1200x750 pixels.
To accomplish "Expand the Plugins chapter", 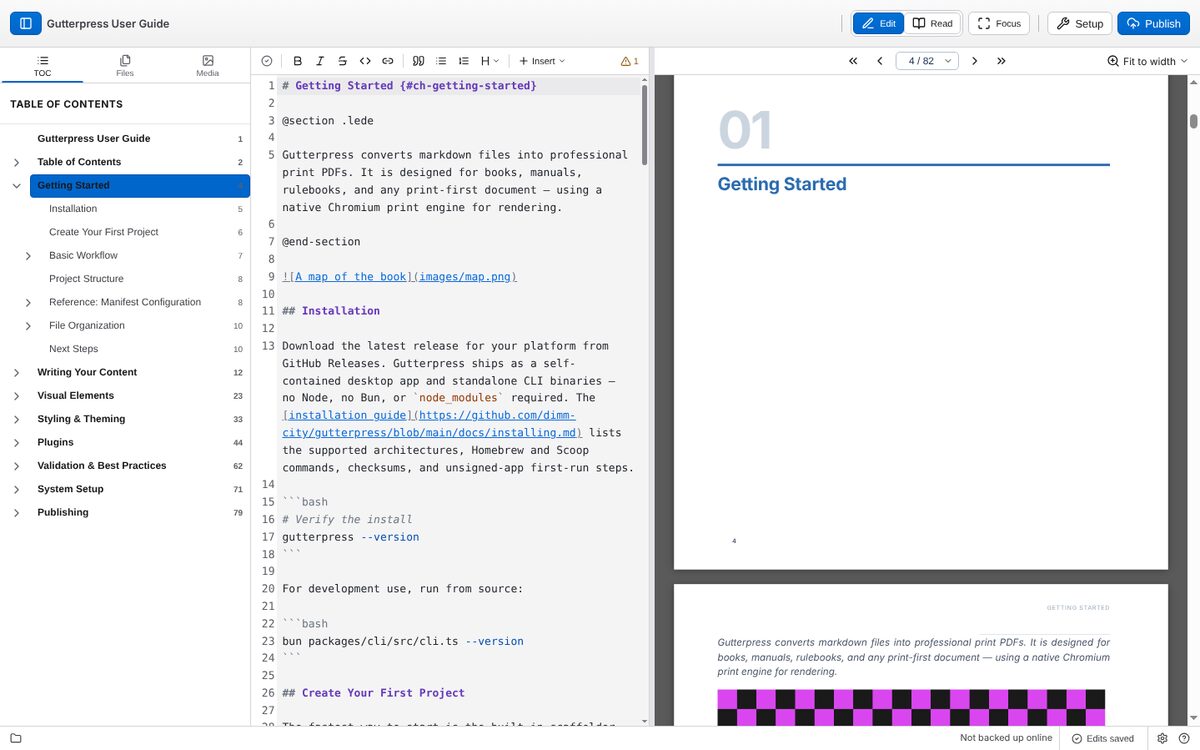I will coord(16,442).
